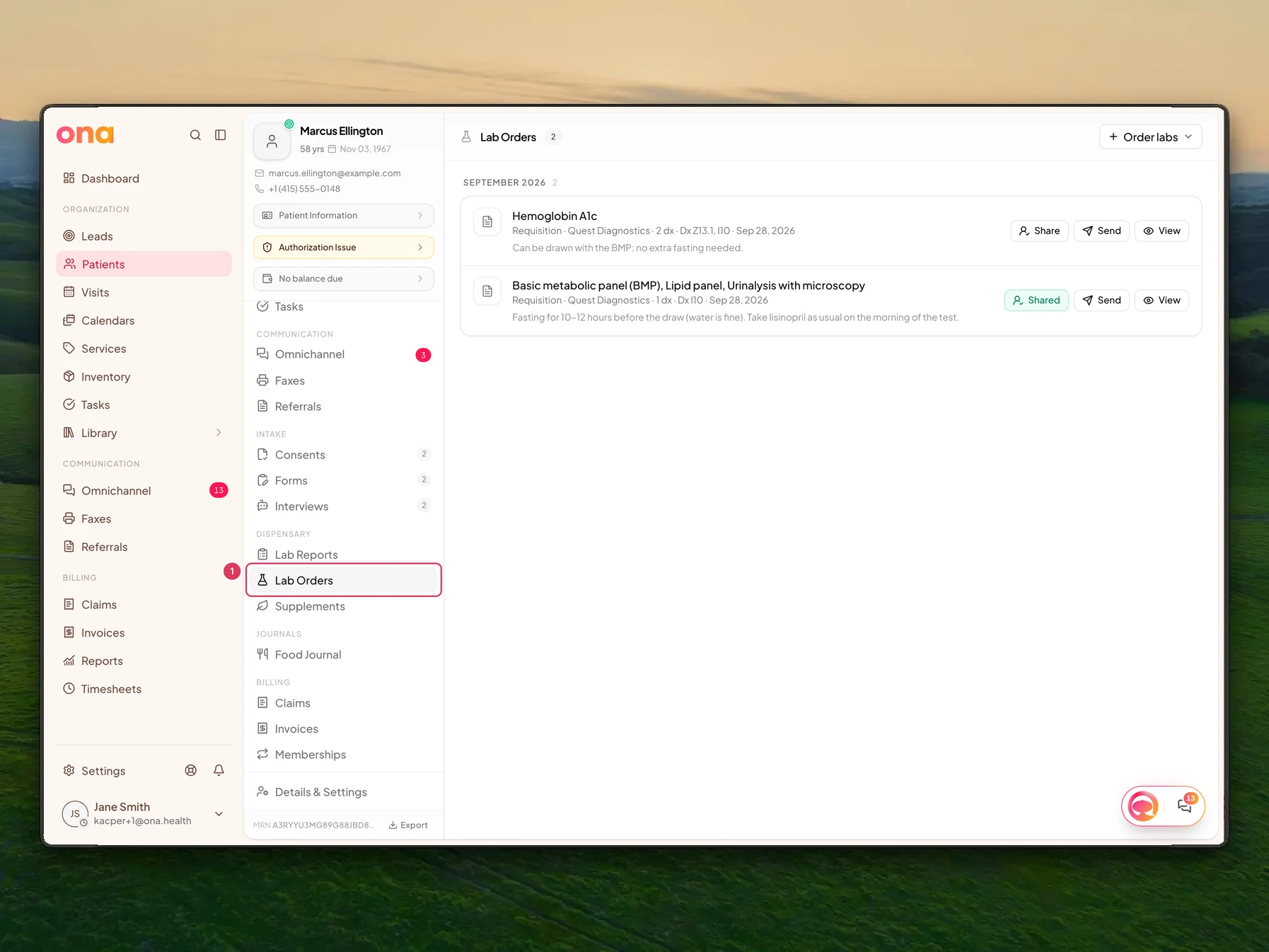
Task: Open main sidebar Faxes
Action: coord(144,518)
